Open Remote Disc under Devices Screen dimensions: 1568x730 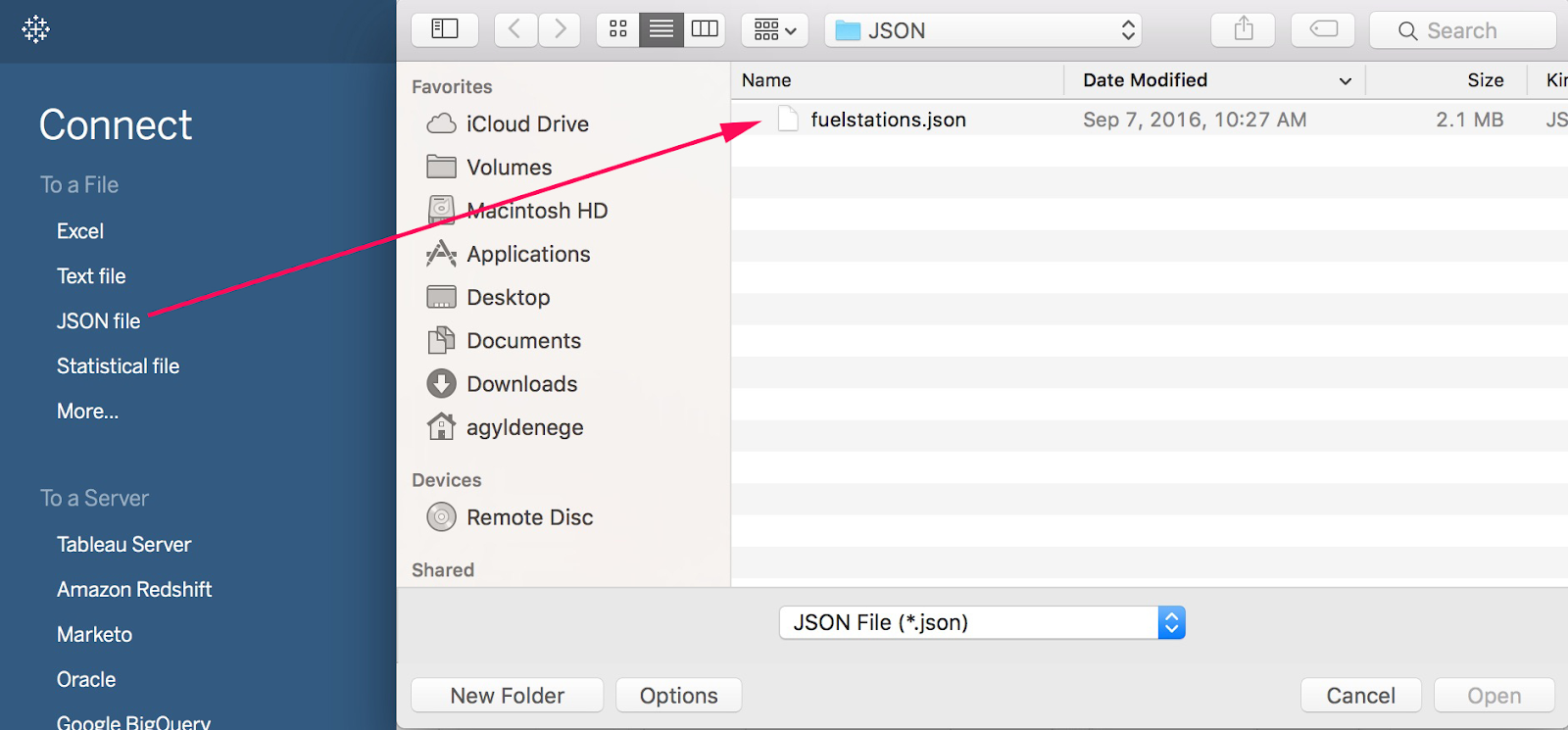[x=529, y=516]
